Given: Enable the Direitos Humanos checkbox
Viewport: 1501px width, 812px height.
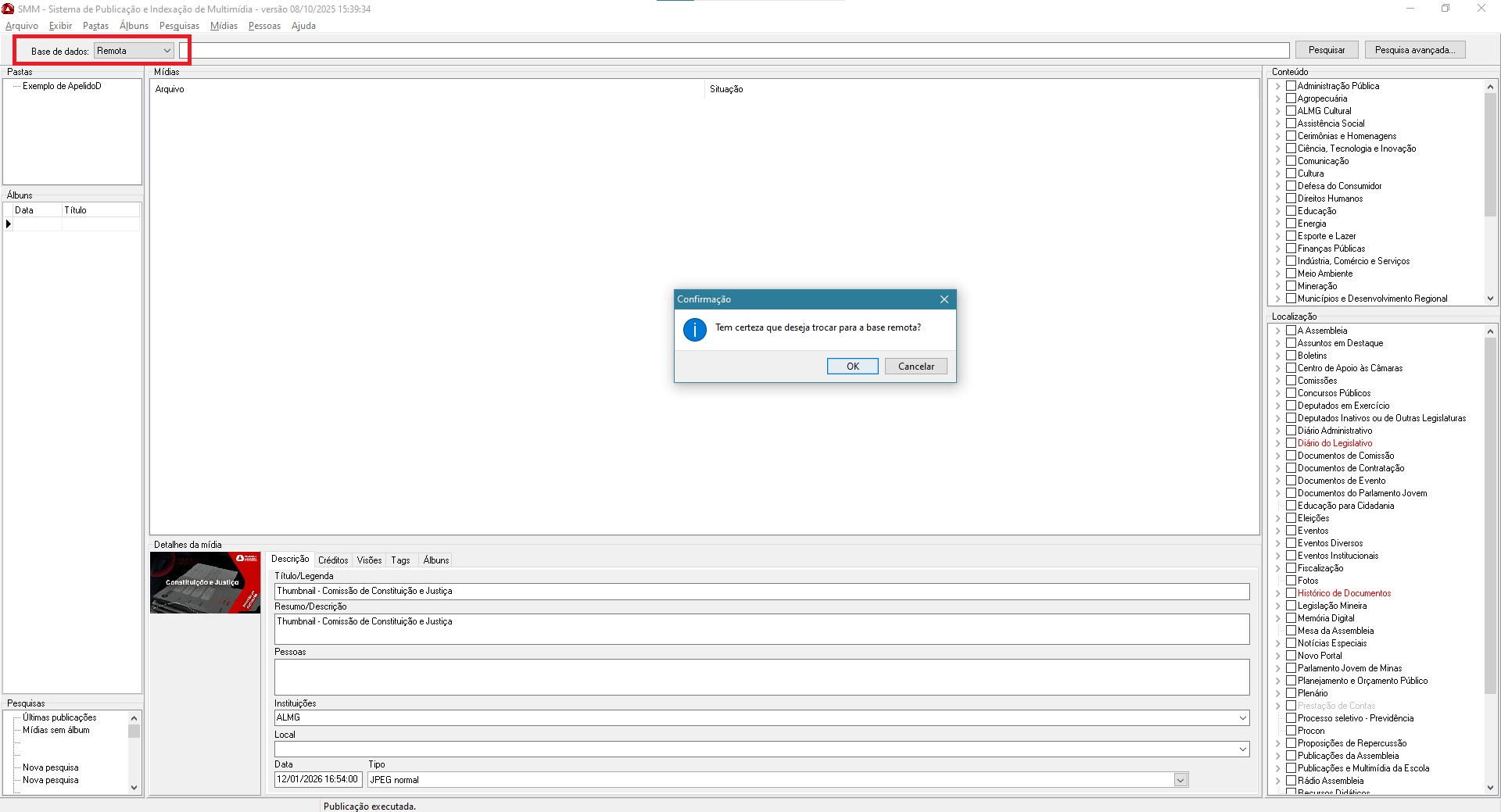Looking at the screenshot, I should (x=1291, y=199).
